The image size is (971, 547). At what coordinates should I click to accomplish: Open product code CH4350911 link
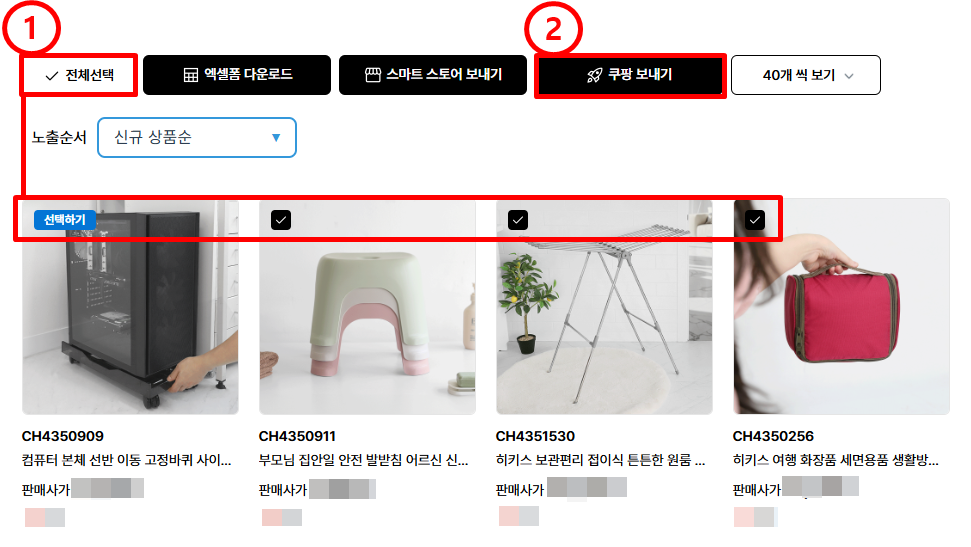pos(297,436)
